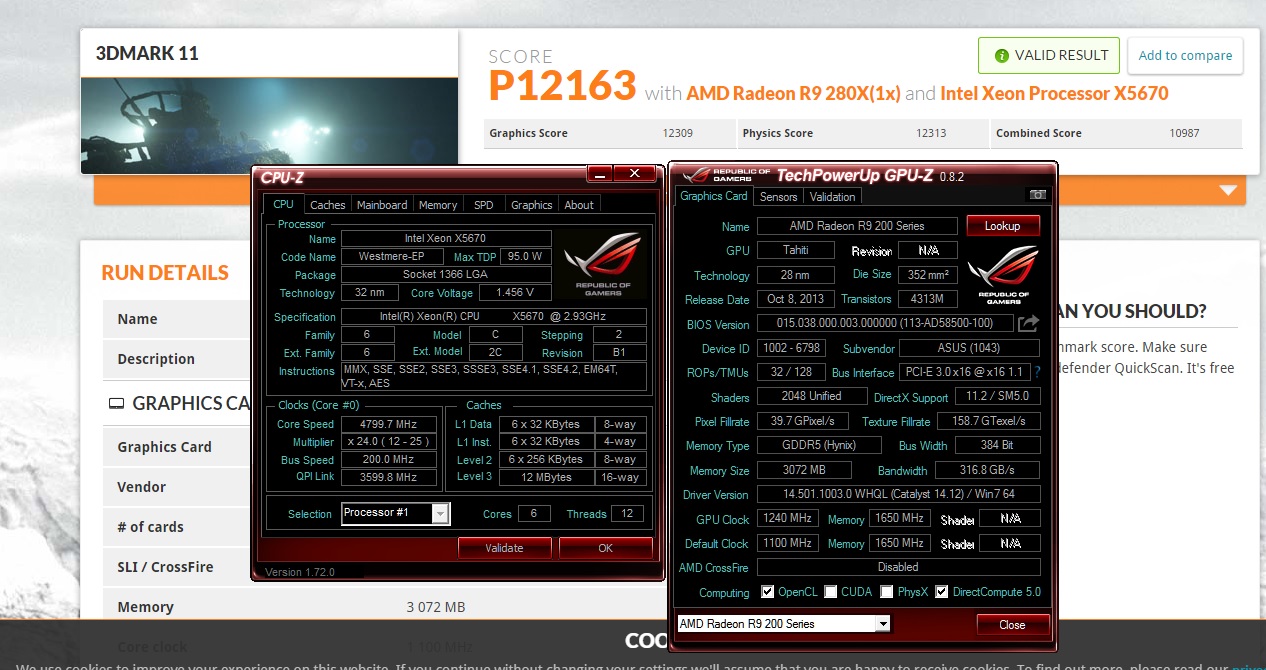Click the P12163 score heading
This screenshot has height=670, width=1266.
(x=562, y=86)
